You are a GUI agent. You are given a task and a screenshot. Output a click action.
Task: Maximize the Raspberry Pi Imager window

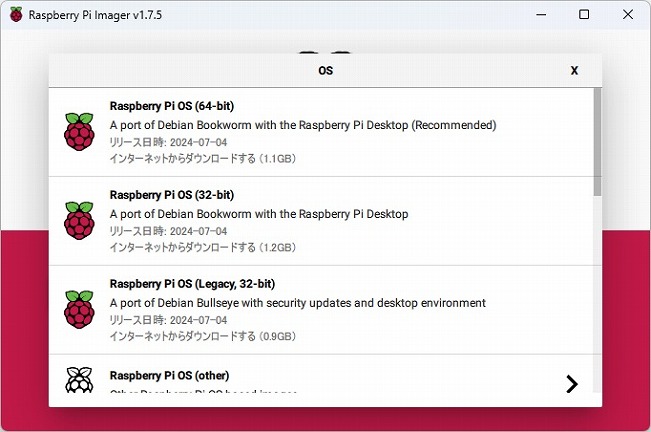(x=584, y=15)
